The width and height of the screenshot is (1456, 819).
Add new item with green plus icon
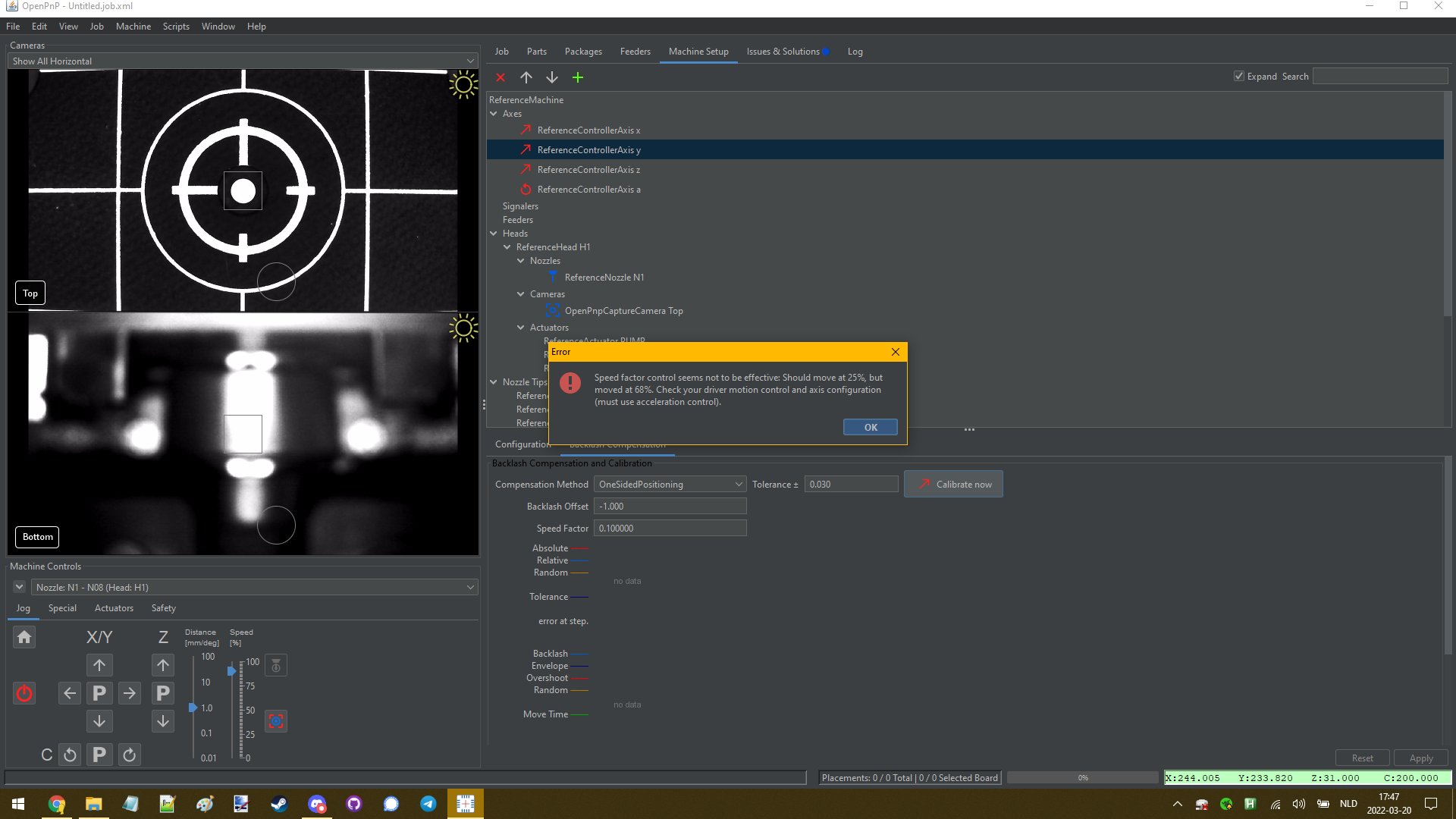[x=578, y=77]
